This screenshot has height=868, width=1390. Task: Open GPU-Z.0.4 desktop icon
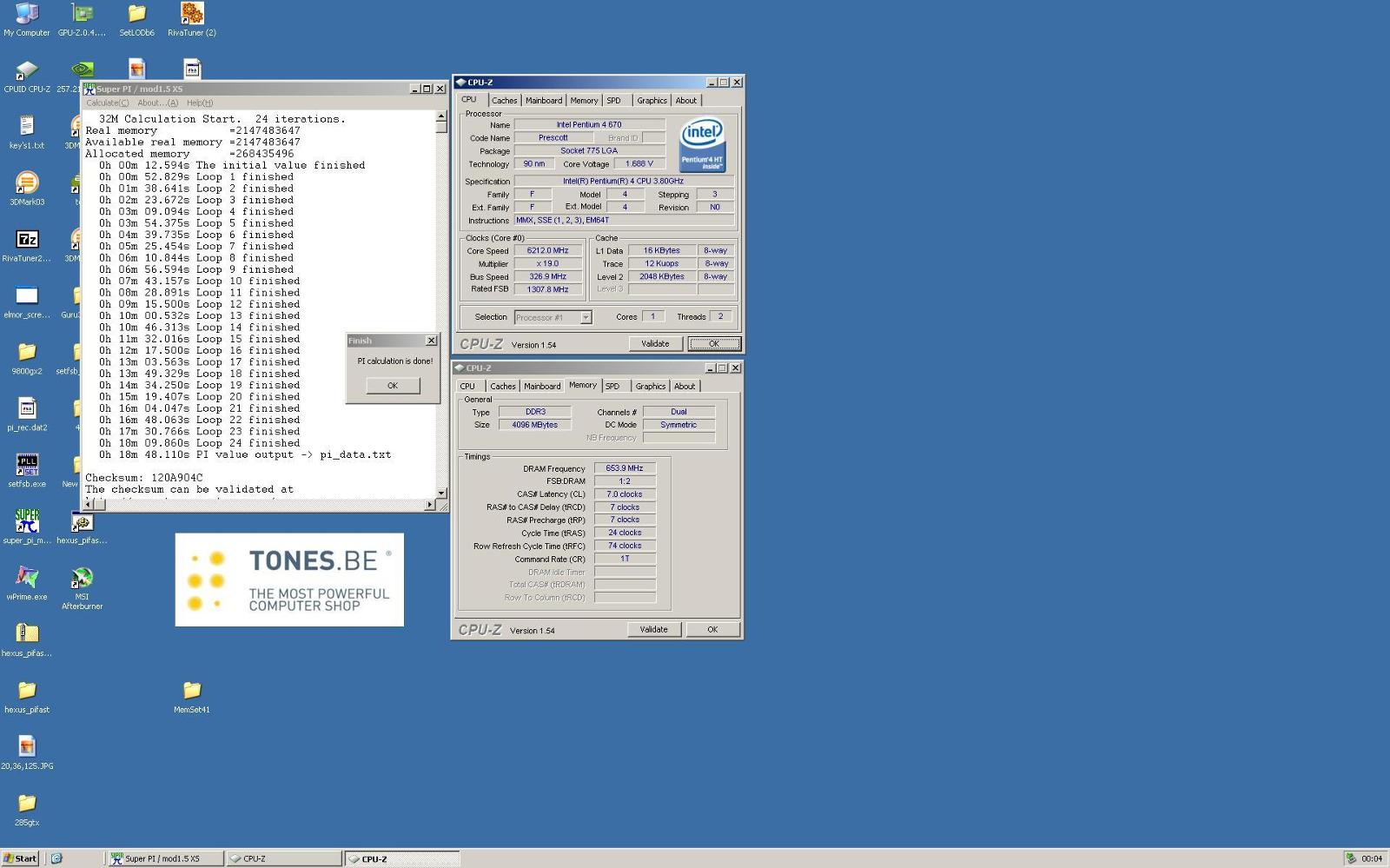[x=82, y=19]
